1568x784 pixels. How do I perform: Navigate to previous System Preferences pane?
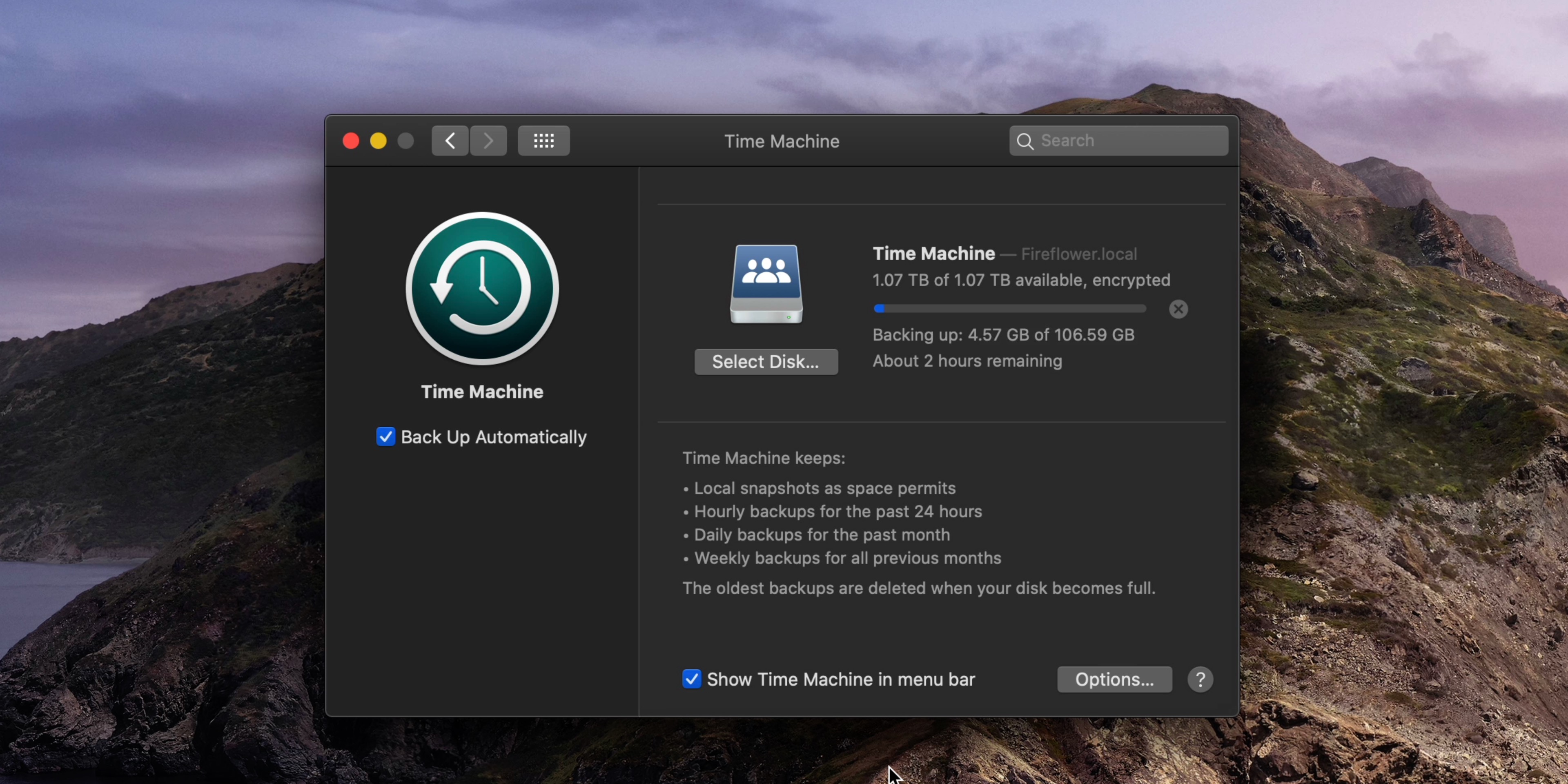click(449, 140)
